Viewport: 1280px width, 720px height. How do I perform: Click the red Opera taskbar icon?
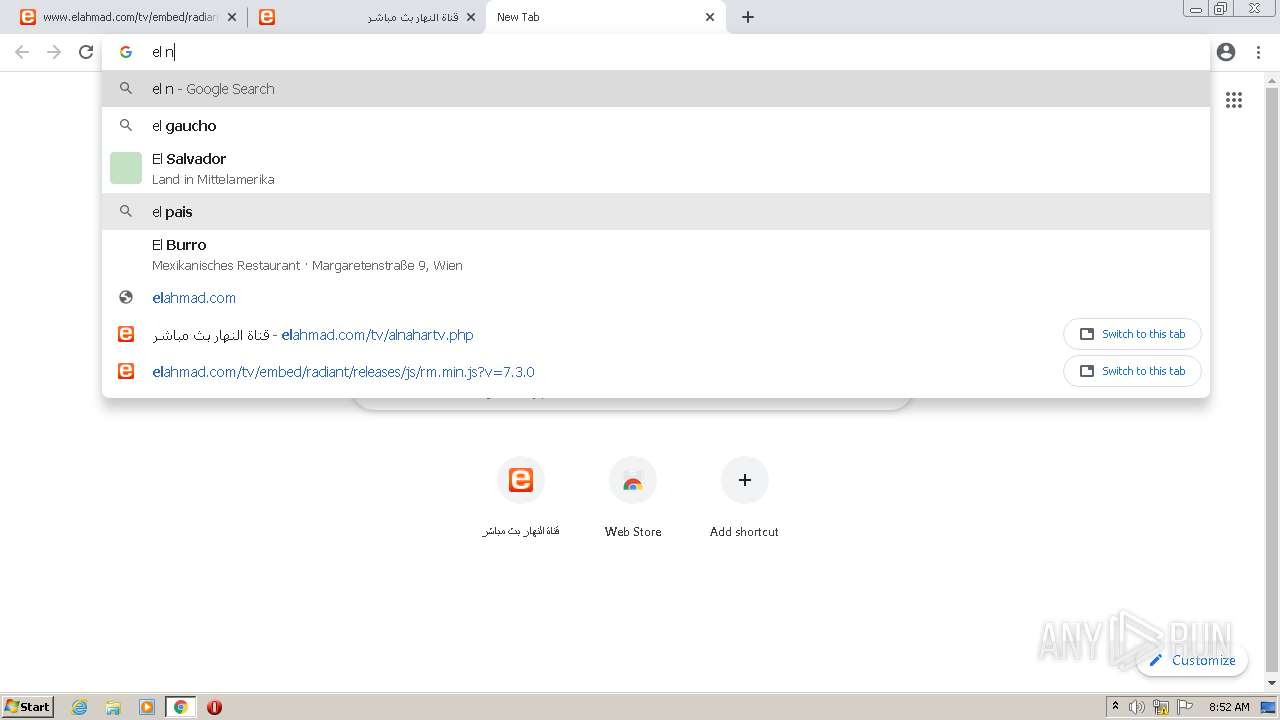214,707
